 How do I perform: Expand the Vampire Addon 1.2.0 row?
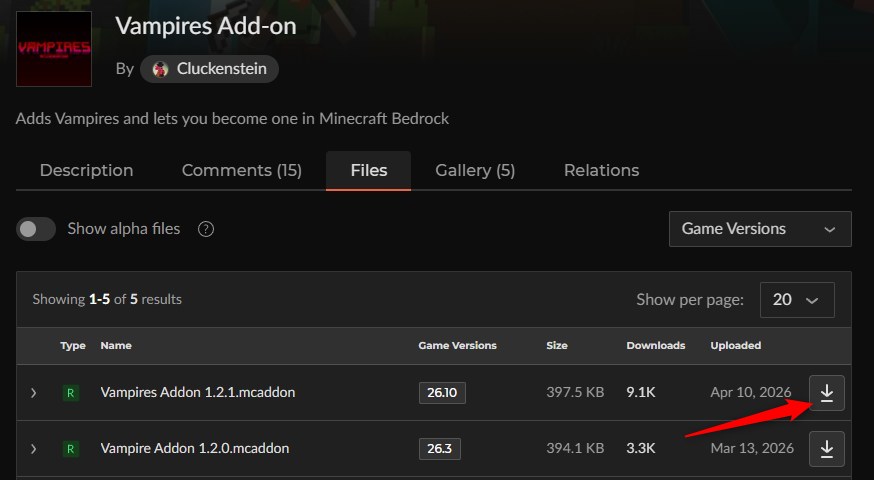[x=33, y=449]
